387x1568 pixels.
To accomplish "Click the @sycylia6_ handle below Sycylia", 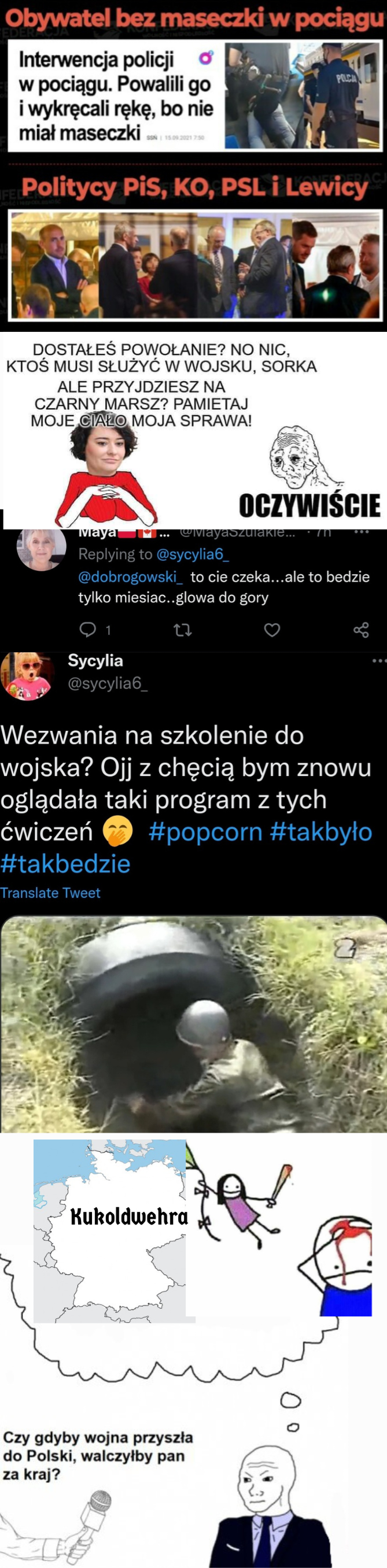I will tap(107, 683).
